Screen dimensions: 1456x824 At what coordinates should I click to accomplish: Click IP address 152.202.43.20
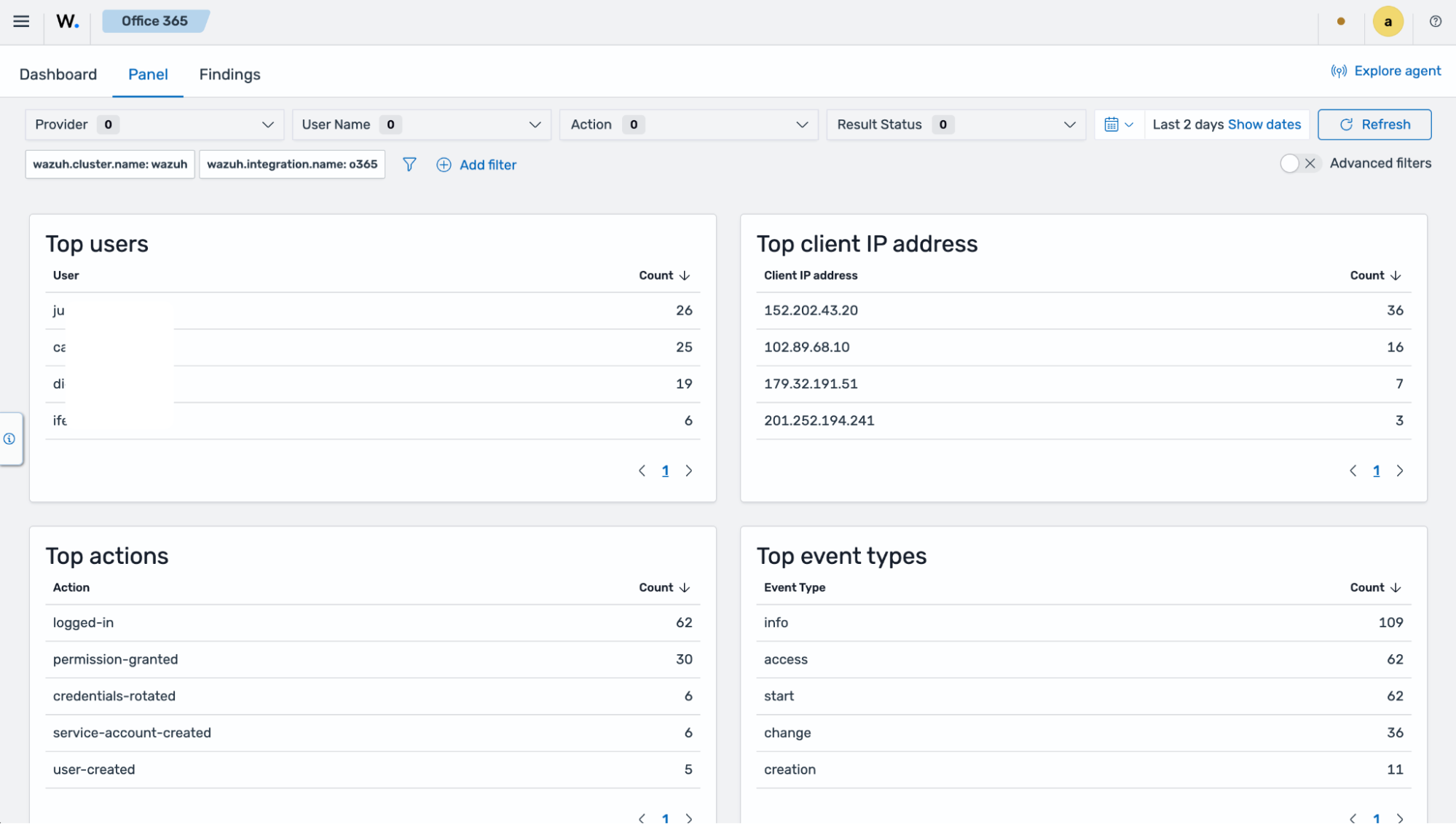click(x=811, y=310)
